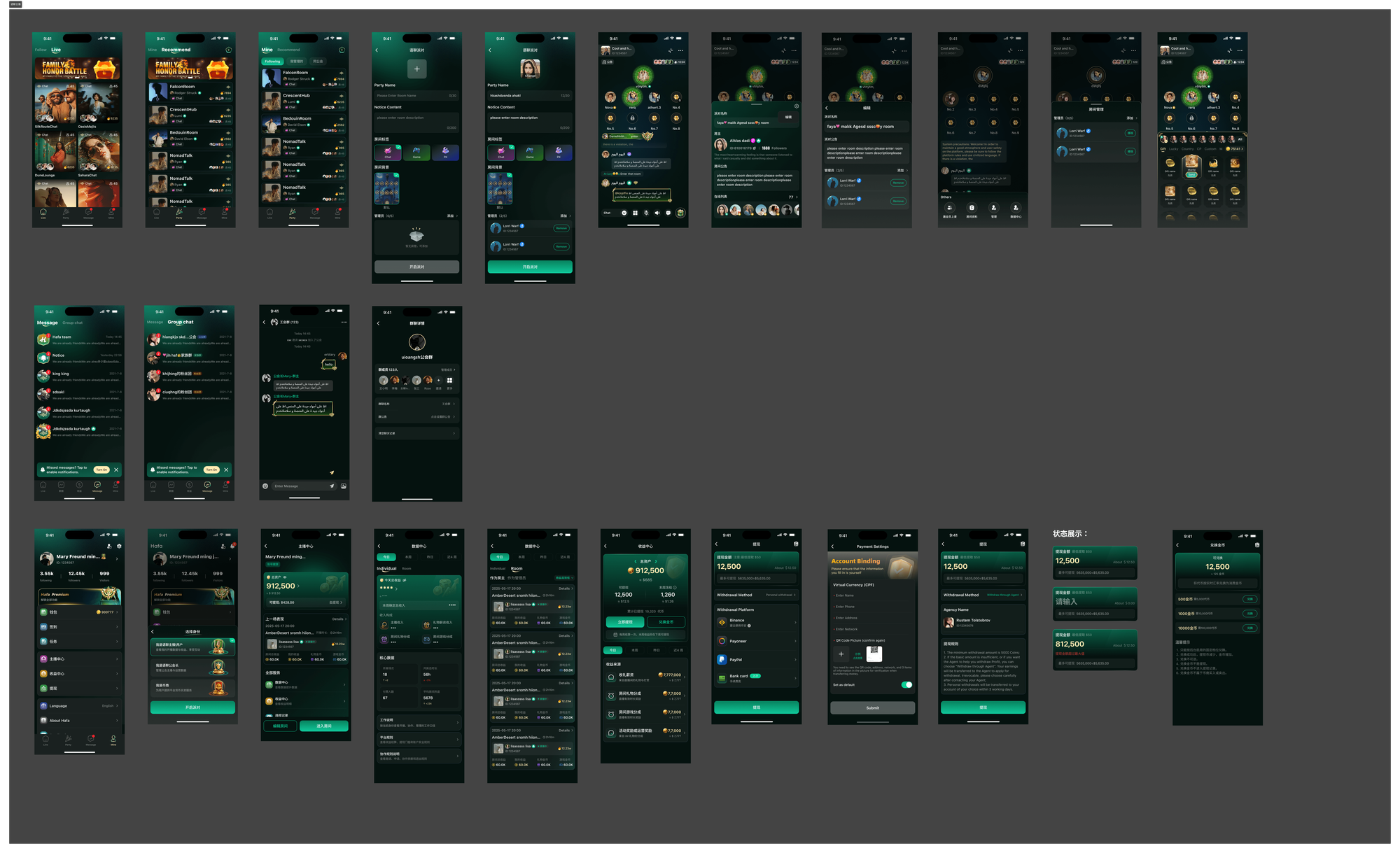Toggle the hidden-eye icon beside 今天总收益 on 数据中心
1400x853 pixels.
click(x=405, y=580)
